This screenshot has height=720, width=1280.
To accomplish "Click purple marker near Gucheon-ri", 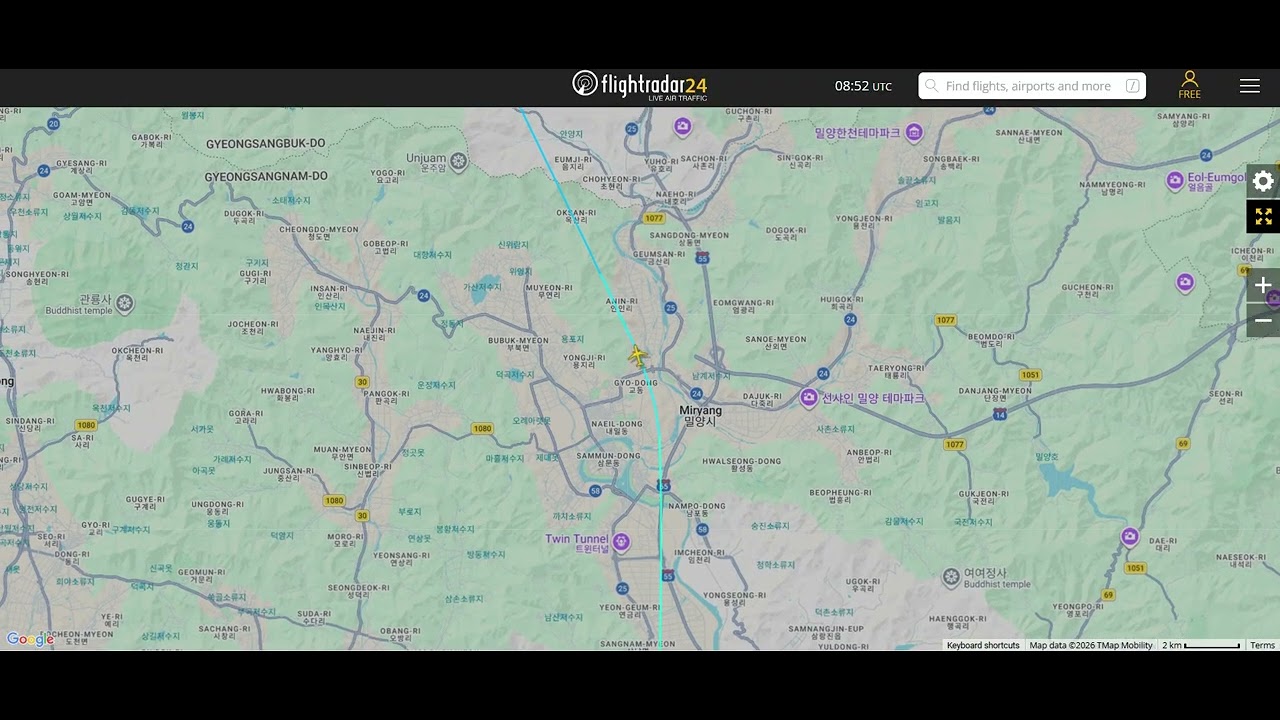I will coord(1184,283).
